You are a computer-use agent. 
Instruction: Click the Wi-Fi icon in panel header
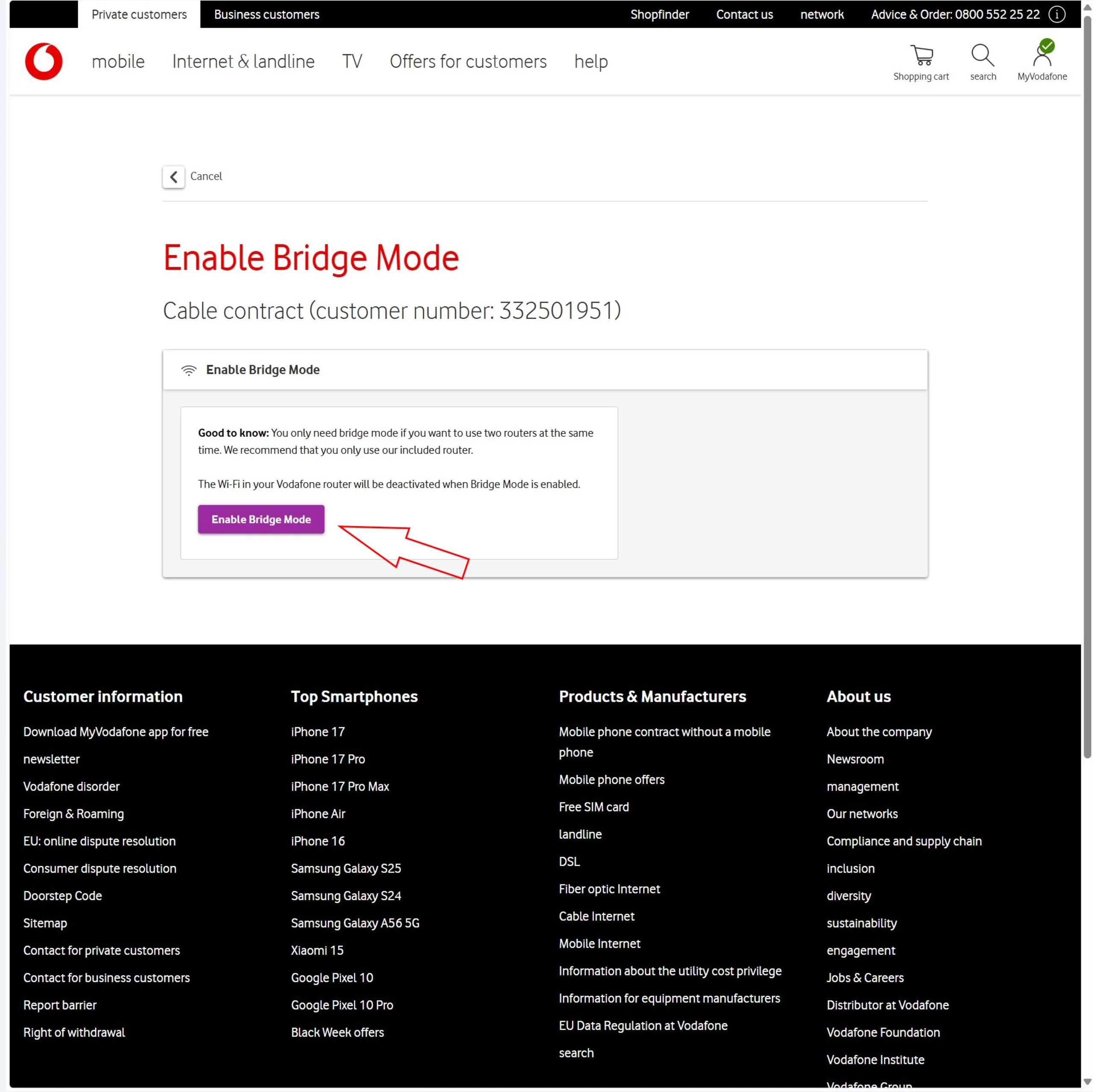point(188,370)
